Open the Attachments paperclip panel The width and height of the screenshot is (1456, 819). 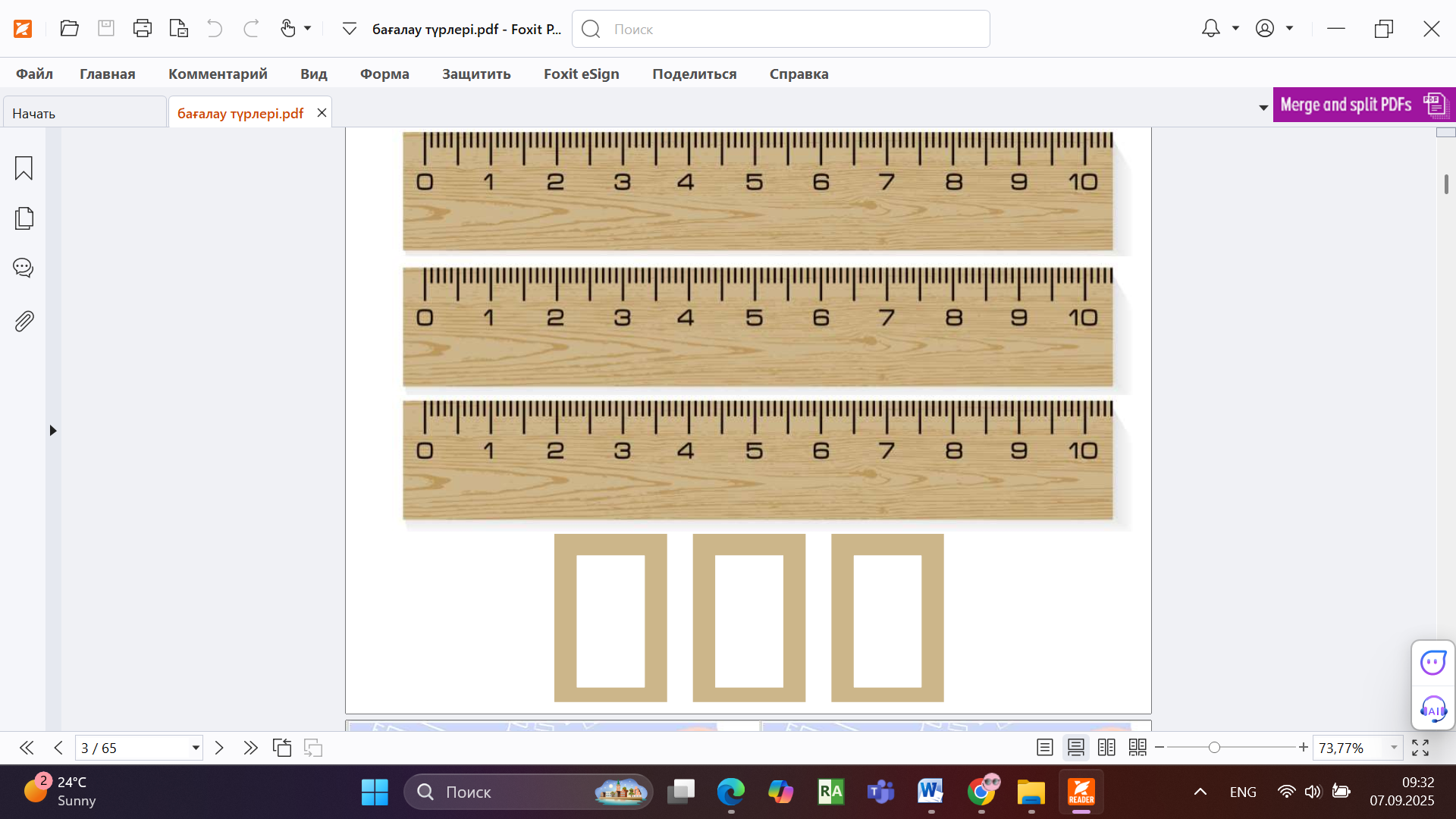24,322
